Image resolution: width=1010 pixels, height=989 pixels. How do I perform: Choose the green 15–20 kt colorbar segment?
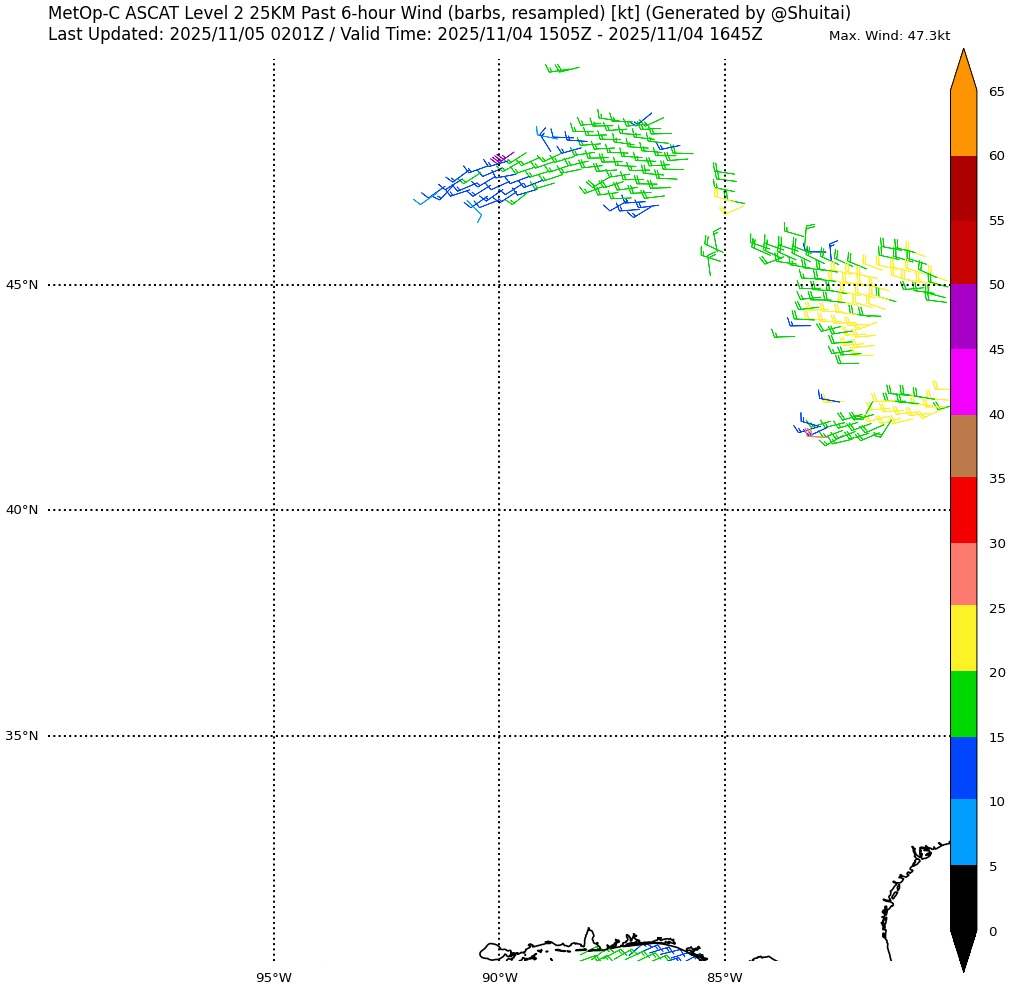click(963, 704)
